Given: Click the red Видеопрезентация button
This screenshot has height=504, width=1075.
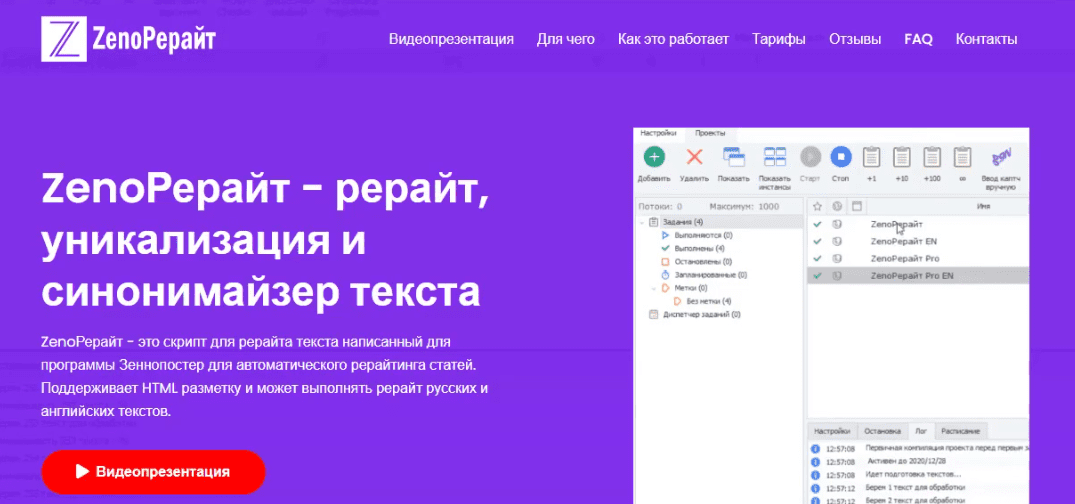Looking at the screenshot, I should point(153,472).
